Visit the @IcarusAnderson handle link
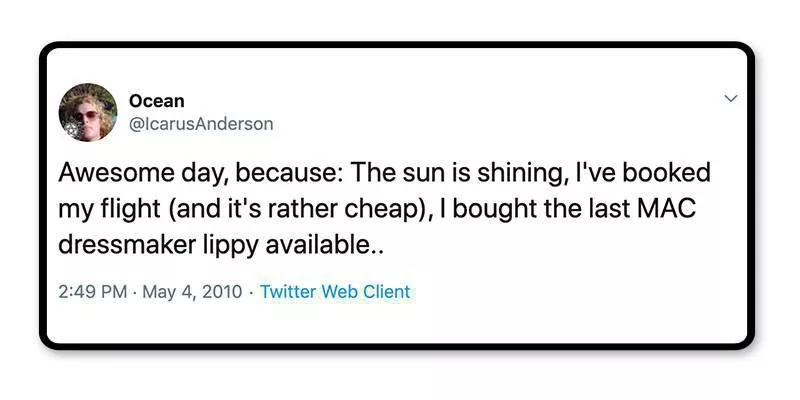 (x=201, y=124)
